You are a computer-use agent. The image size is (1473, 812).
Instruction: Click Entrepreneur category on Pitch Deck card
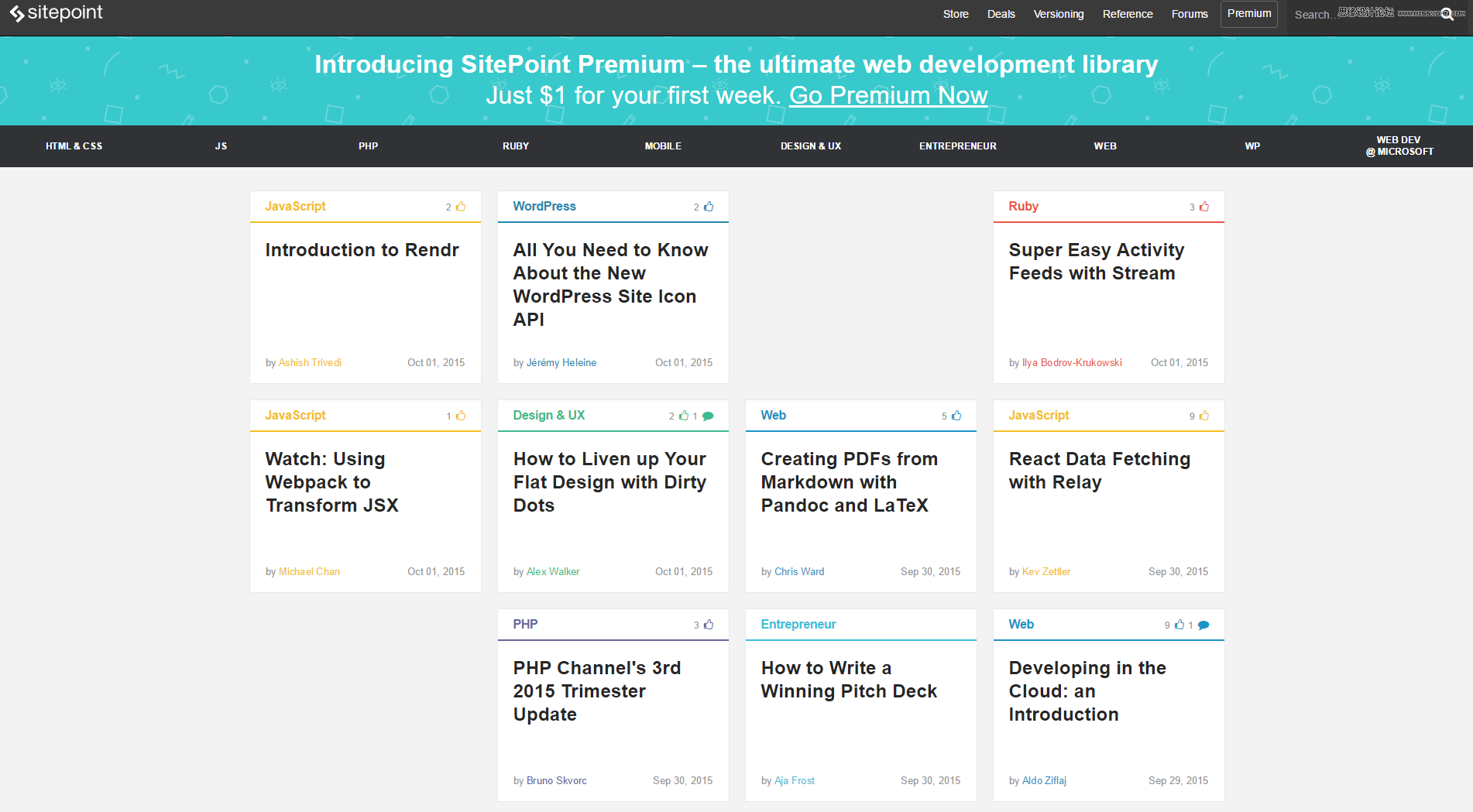click(798, 625)
